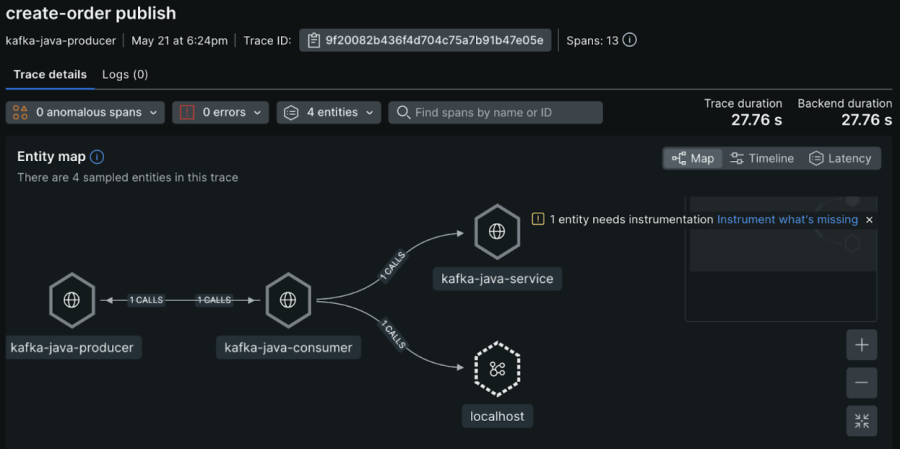Click the kafka-java-service node label
Screen dimensions: 900x449
tap(497, 279)
